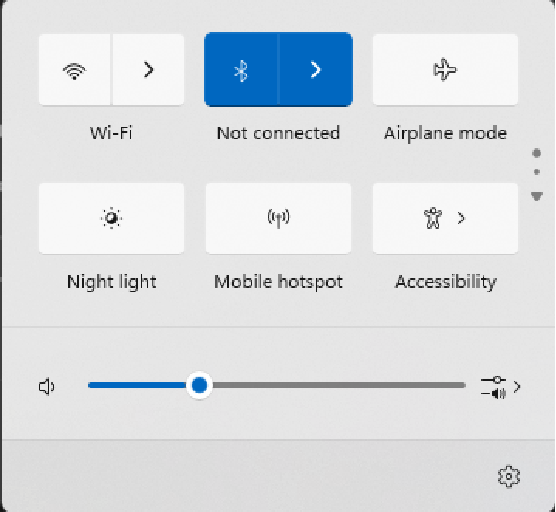Viewport: 556px width, 512px height.
Task: Click the volume slider thumb
Action: 199,385
